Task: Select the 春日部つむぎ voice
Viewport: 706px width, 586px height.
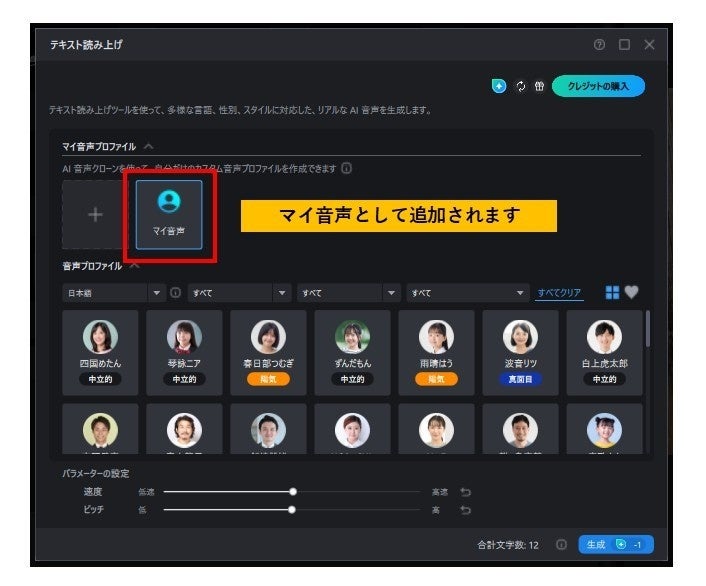Action: click(268, 353)
